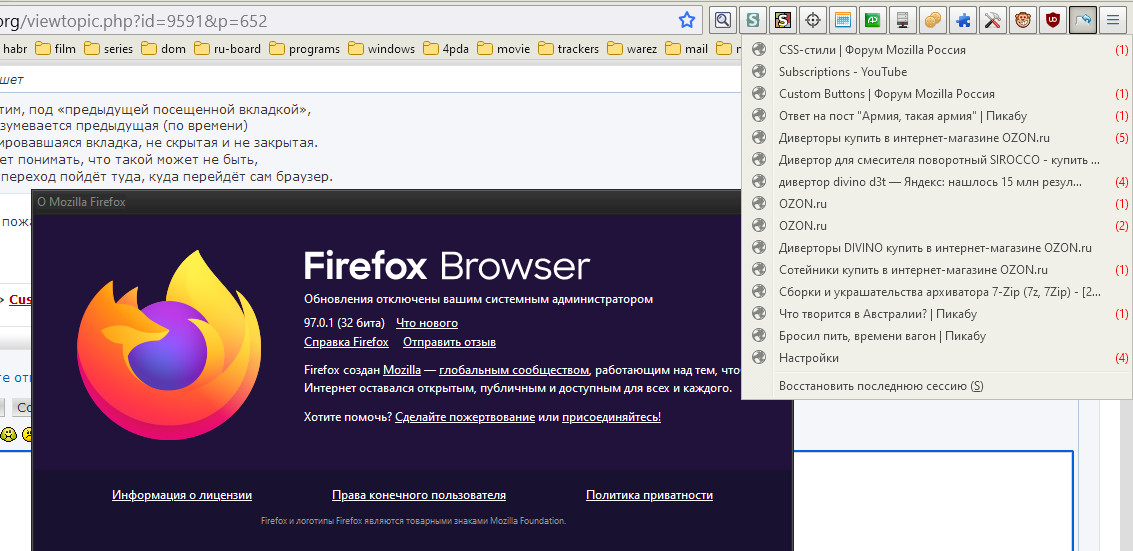Reopen 'Что творится в Австралии? | Пикабу'

[937, 314]
